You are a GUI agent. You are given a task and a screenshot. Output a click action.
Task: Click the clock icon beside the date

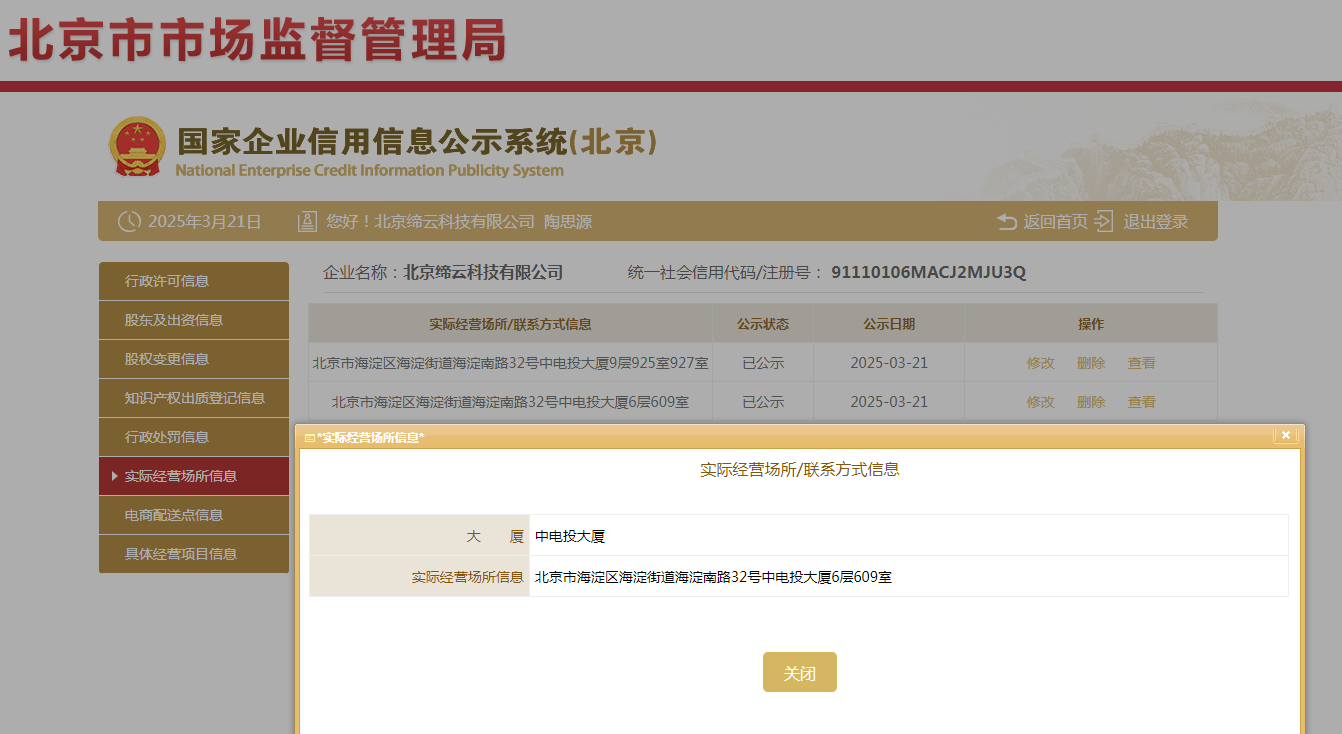[x=129, y=222]
